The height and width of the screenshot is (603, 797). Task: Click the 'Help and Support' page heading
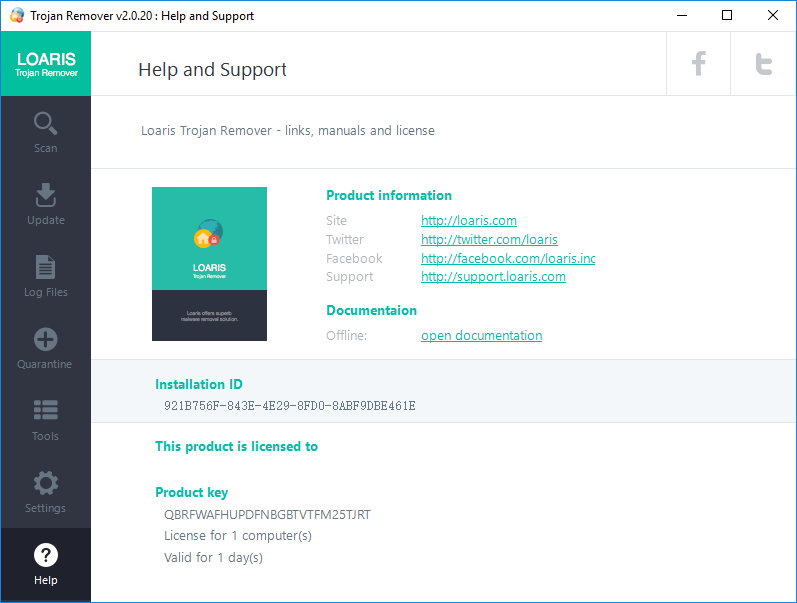(x=212, y=70)
